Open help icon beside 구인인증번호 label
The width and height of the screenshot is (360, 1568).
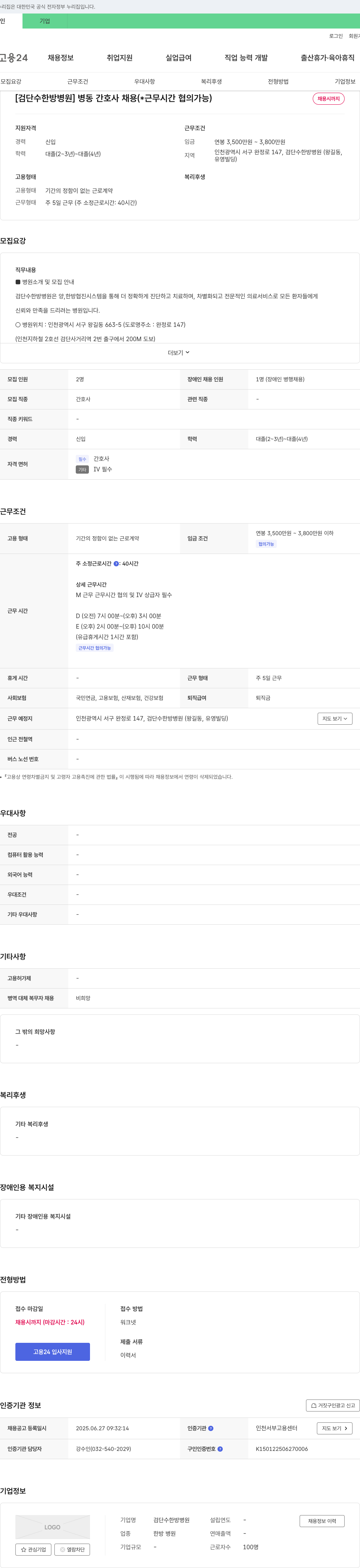[x=220, y=1449]
